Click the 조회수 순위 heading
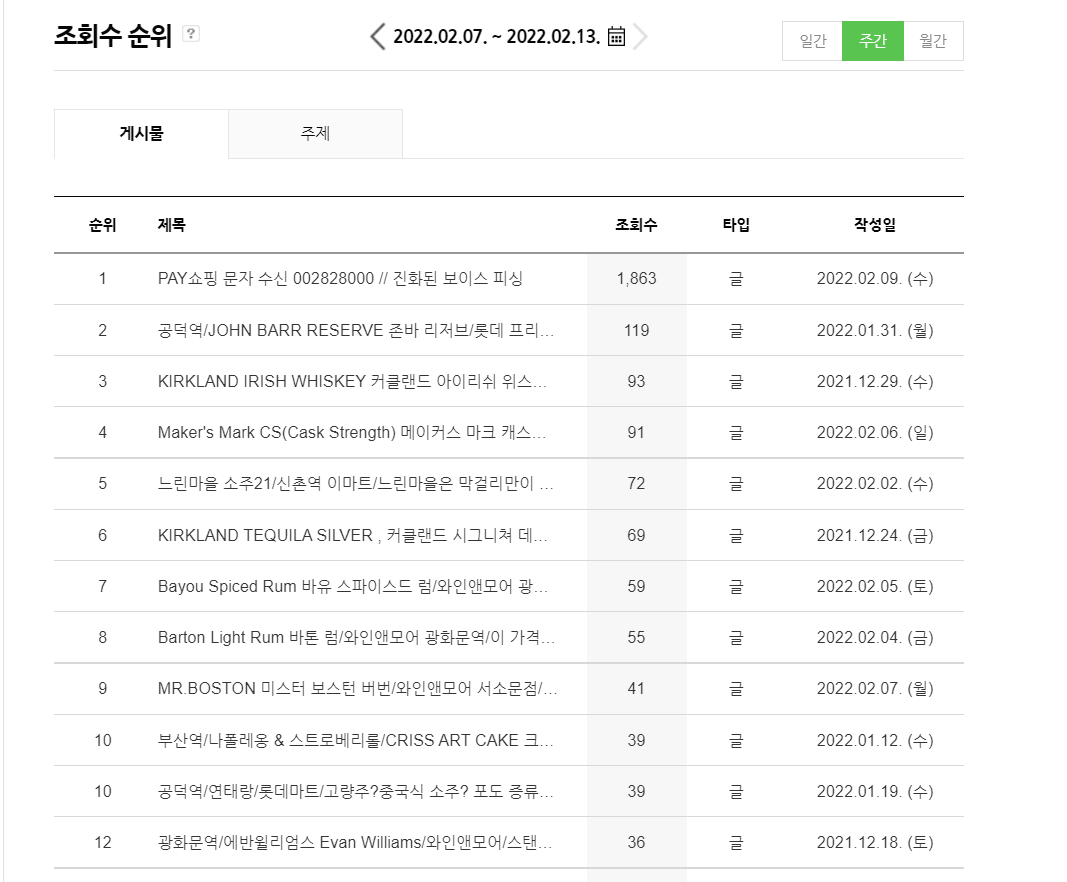1067x882 pixels. (x=113, y=35)
